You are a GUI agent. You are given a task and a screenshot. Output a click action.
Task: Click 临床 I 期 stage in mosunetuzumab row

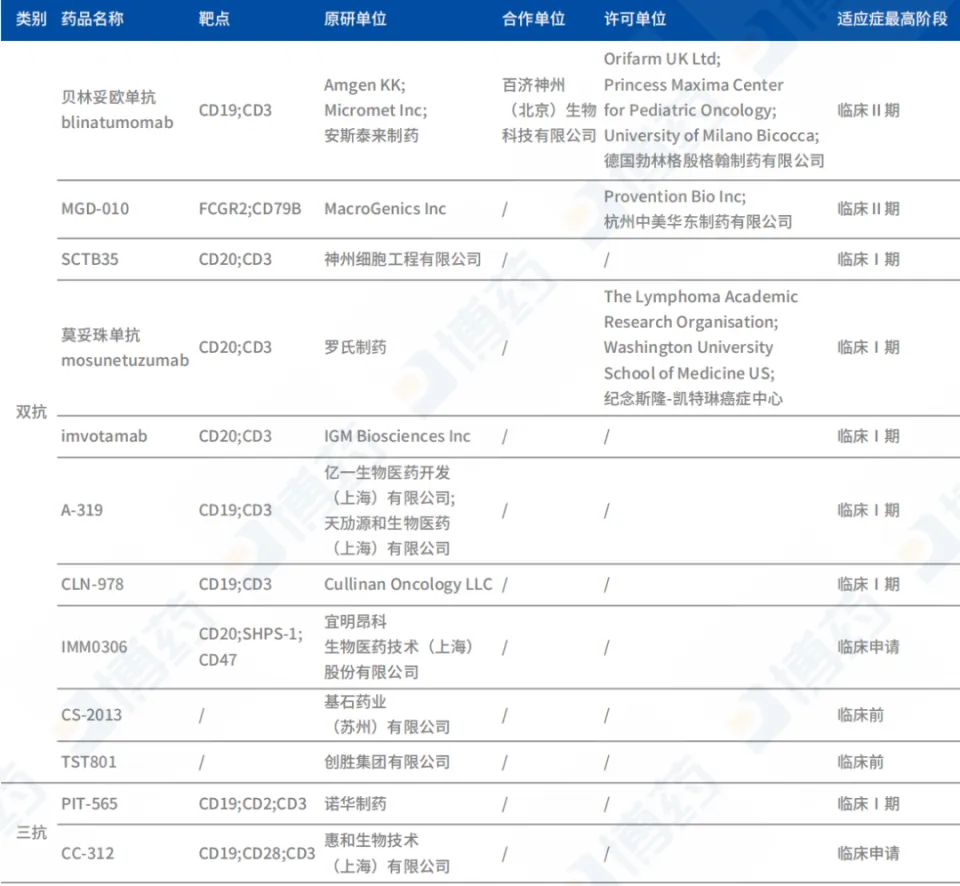point(868,347)
